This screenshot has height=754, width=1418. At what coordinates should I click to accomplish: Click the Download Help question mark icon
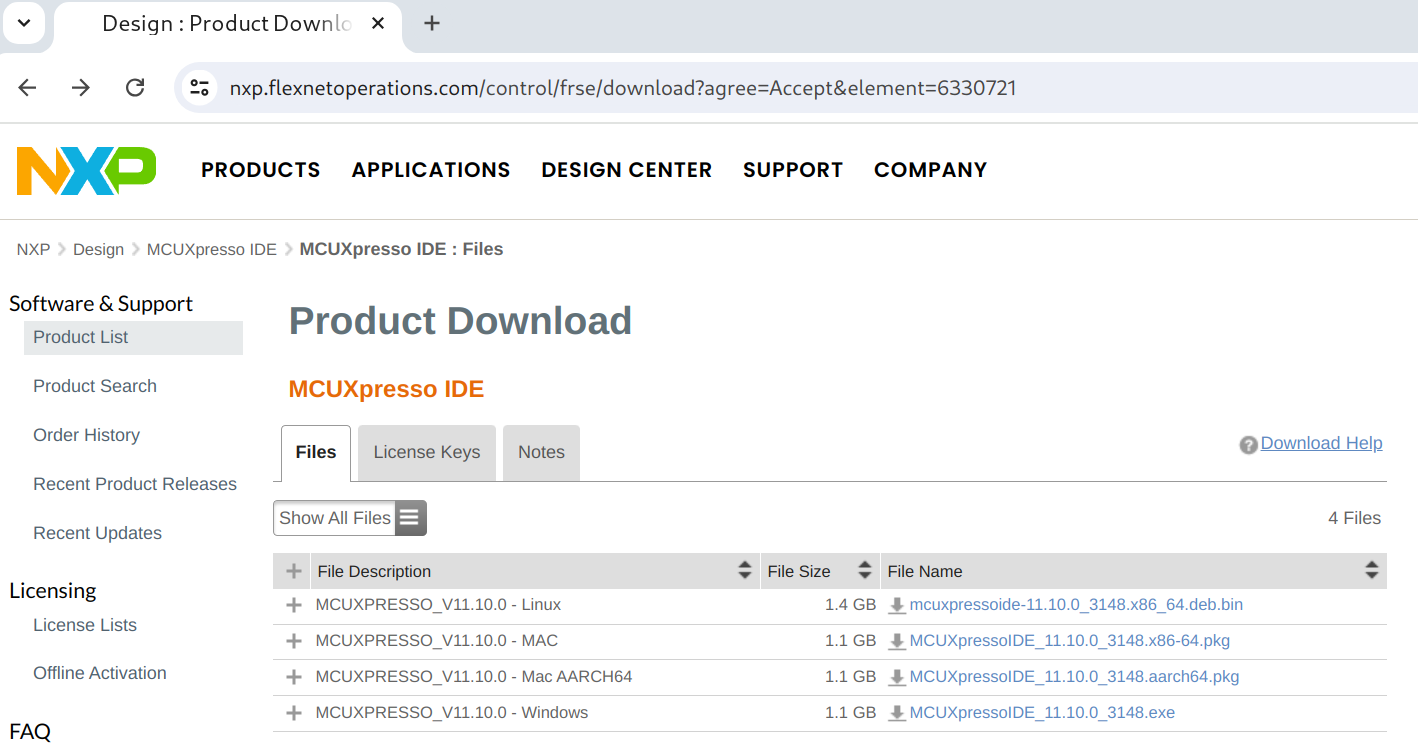[x=1248, y=445]
